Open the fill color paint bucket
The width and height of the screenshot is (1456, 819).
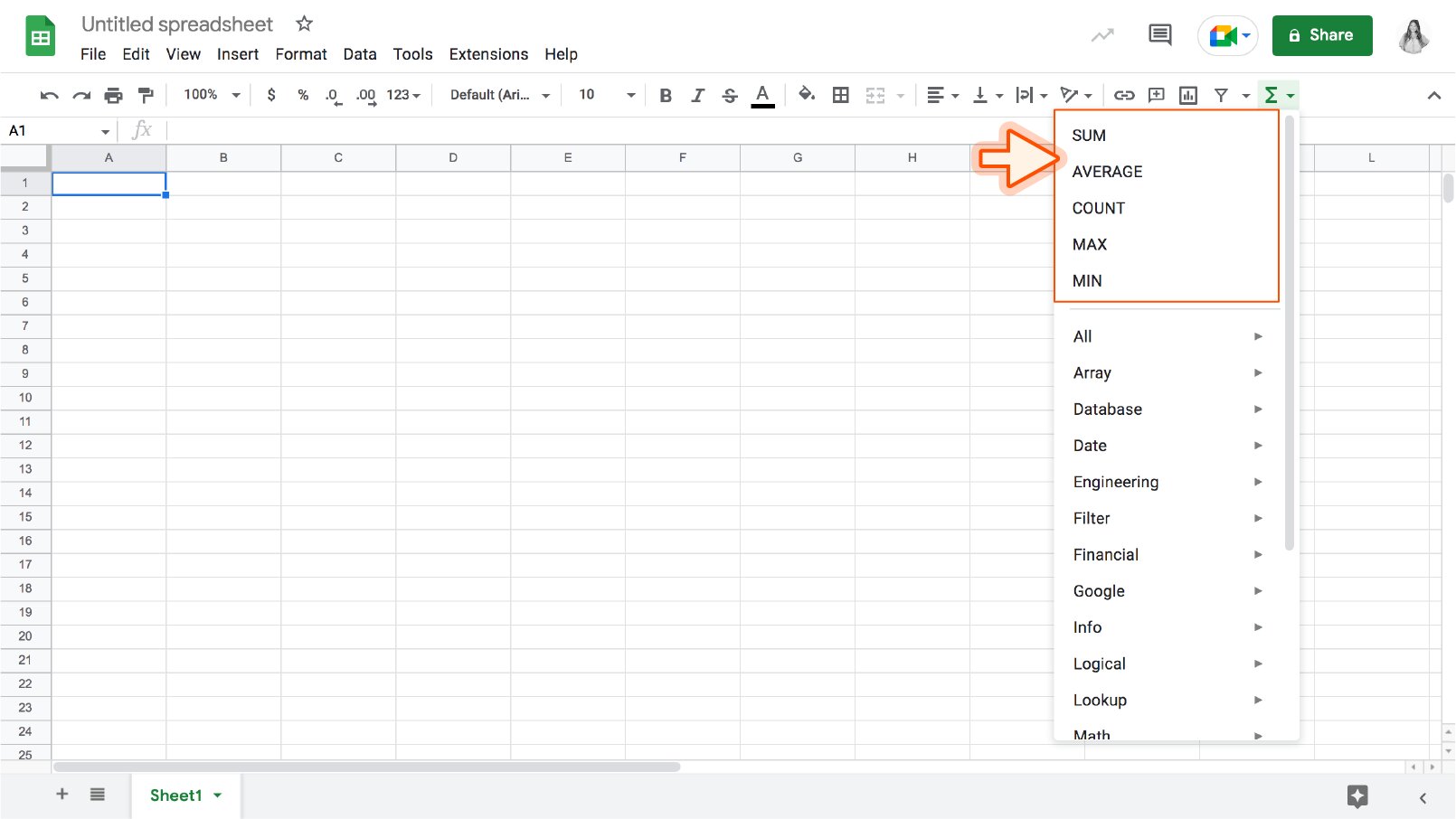click(x=807, y=94)
